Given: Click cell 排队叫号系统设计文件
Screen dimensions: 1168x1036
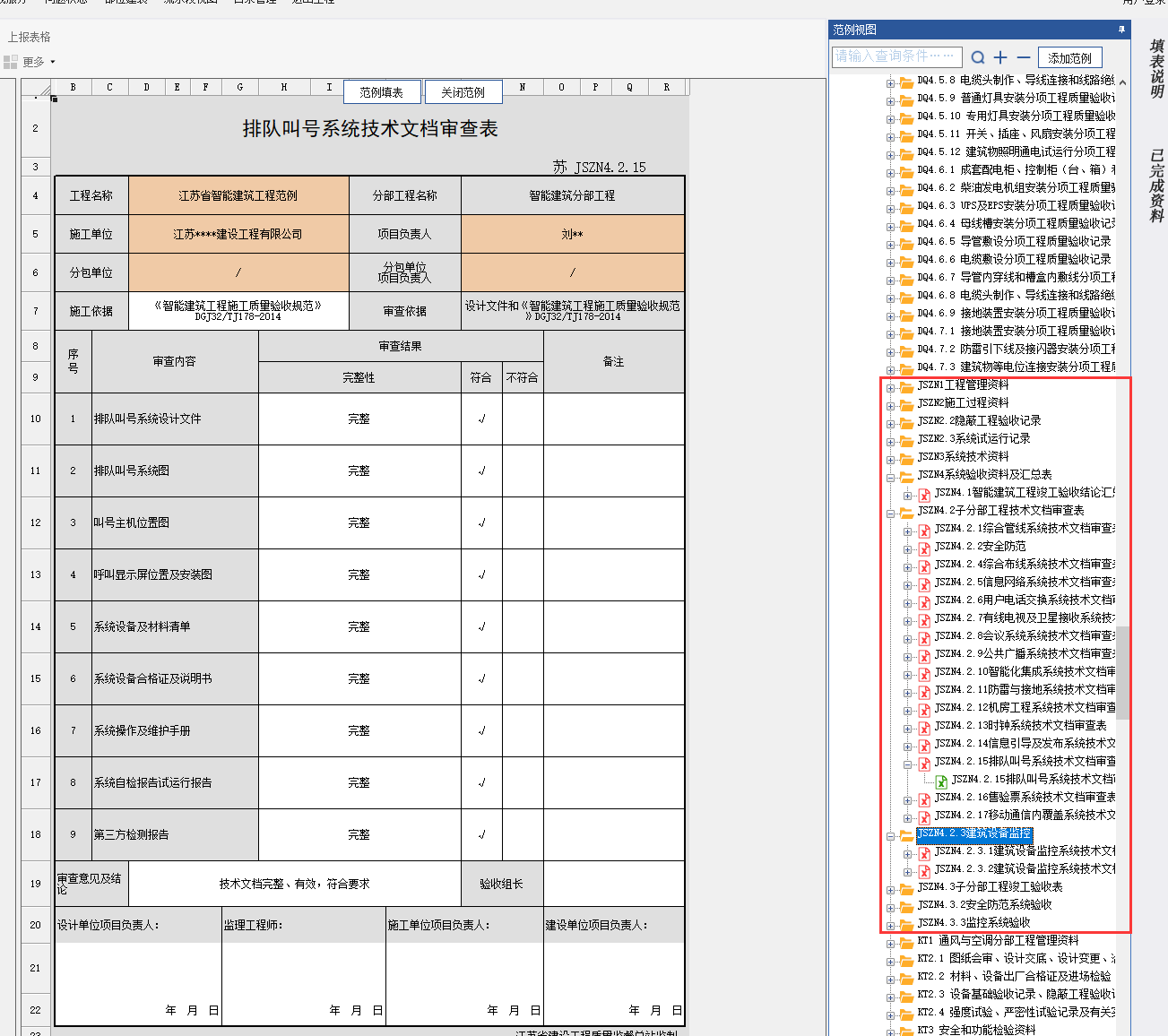Looking at the screenshot, I should 175,419.
